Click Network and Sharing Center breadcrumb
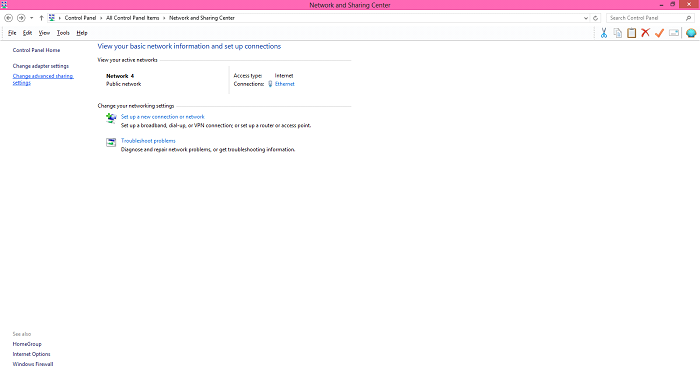Viewport: 700px width, 376px height. 202,18
